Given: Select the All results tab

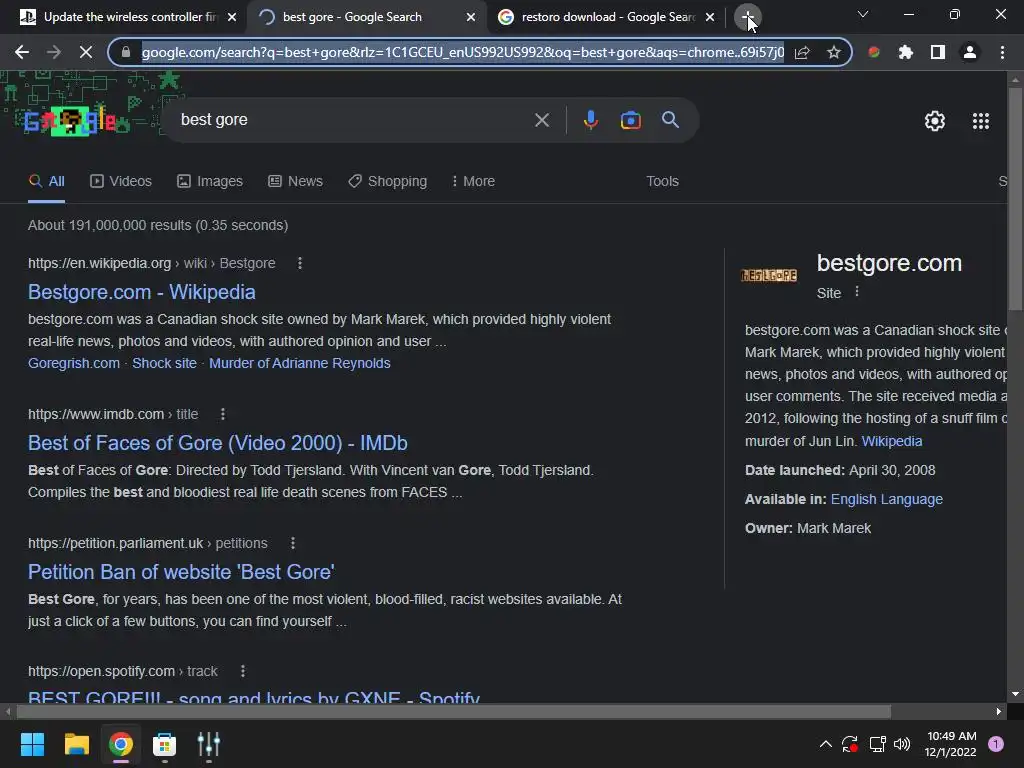Looking at the screenshot, I should (x=46, y=181).
